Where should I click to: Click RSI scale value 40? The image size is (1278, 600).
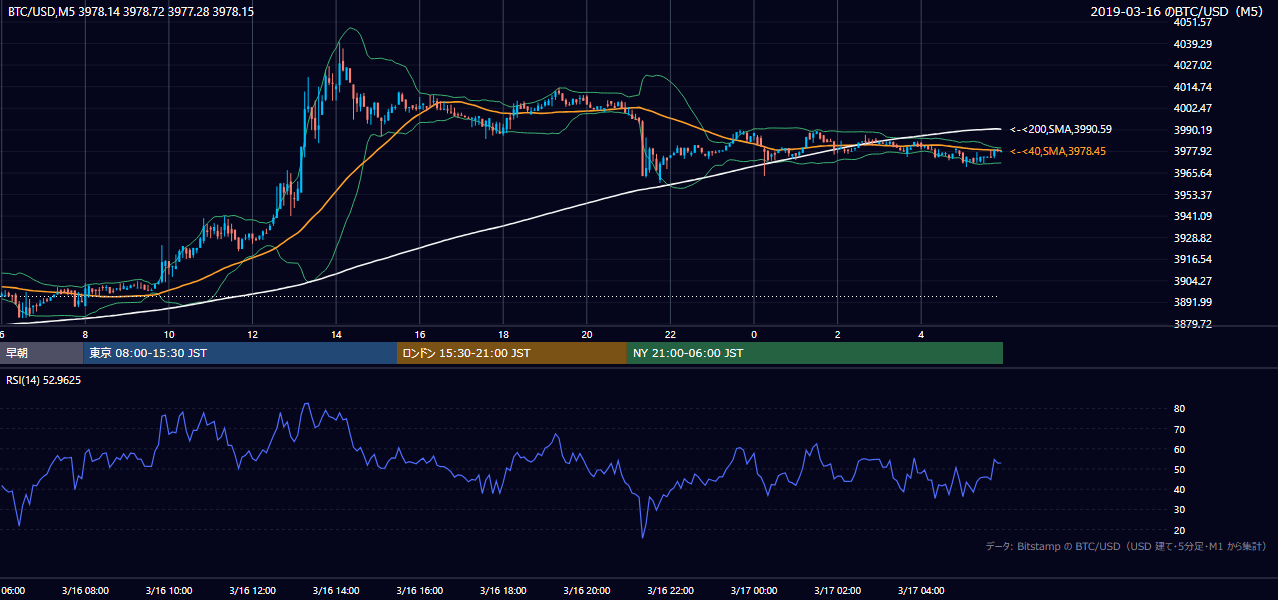(x=1179, y=489)
